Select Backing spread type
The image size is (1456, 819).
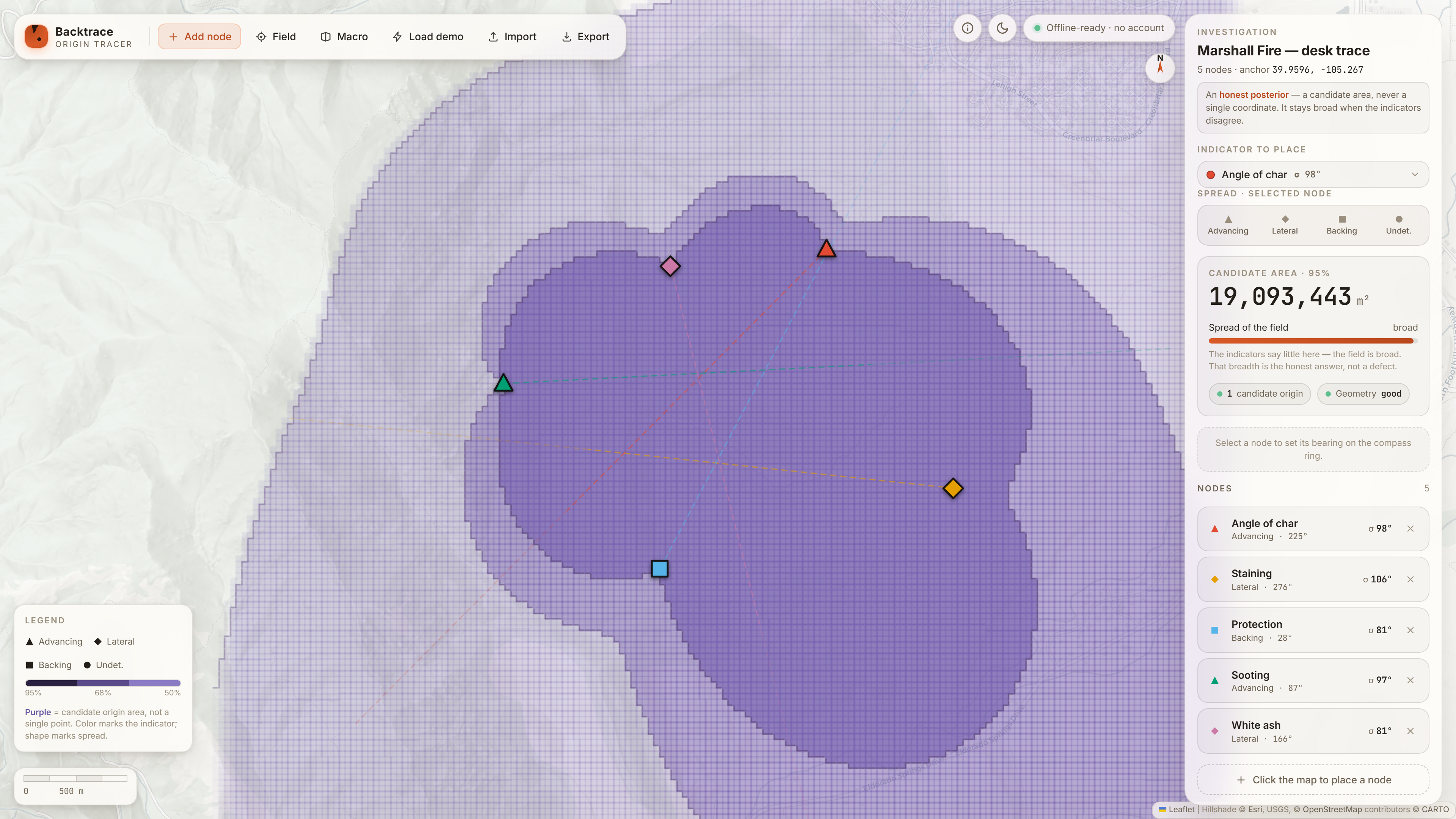1342,225
